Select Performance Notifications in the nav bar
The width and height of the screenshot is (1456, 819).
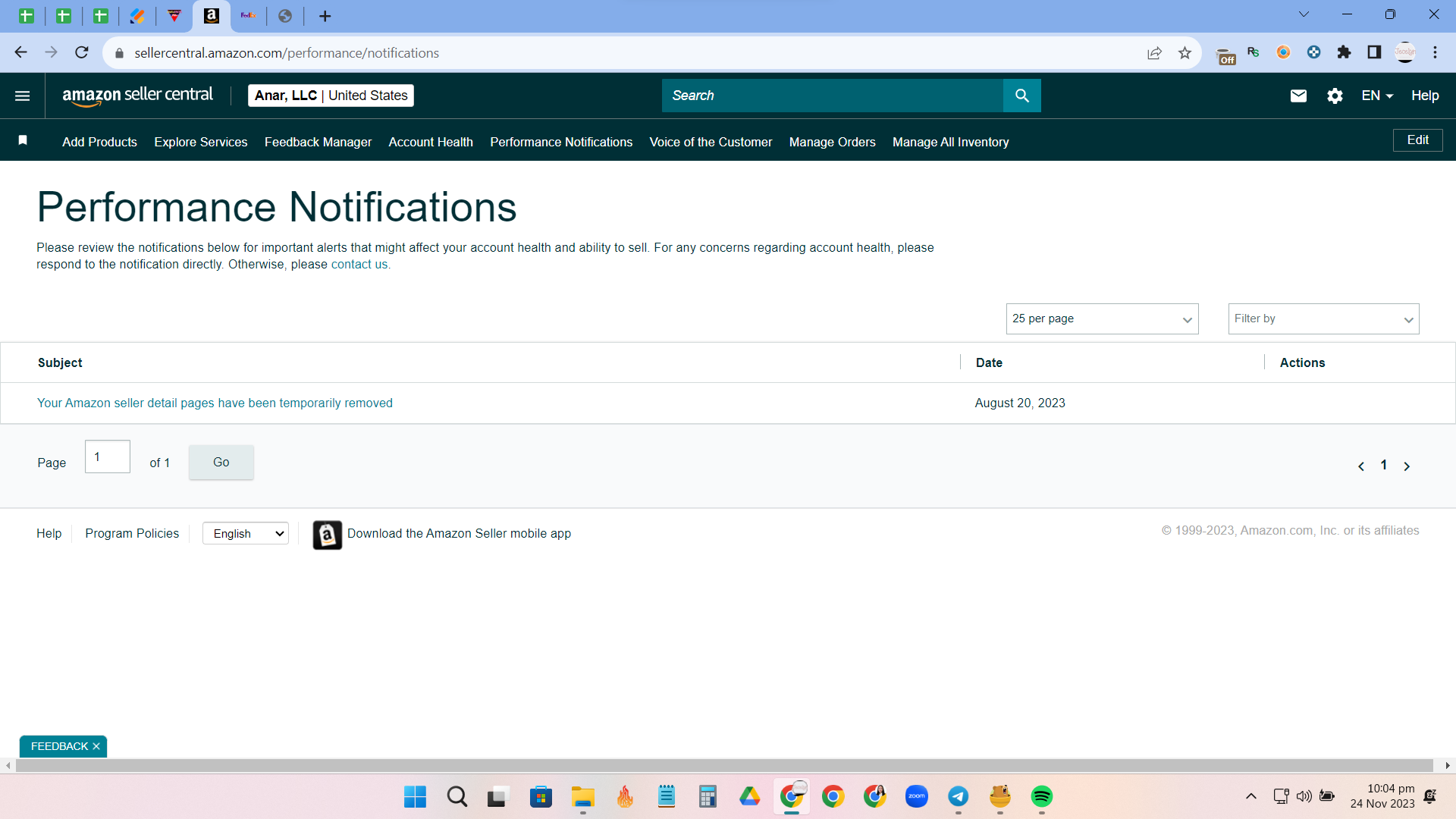click(x=561, y=142)
